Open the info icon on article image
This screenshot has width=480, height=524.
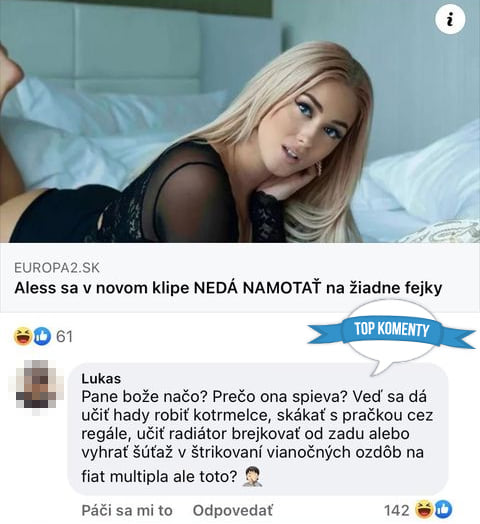click(450, 19)
